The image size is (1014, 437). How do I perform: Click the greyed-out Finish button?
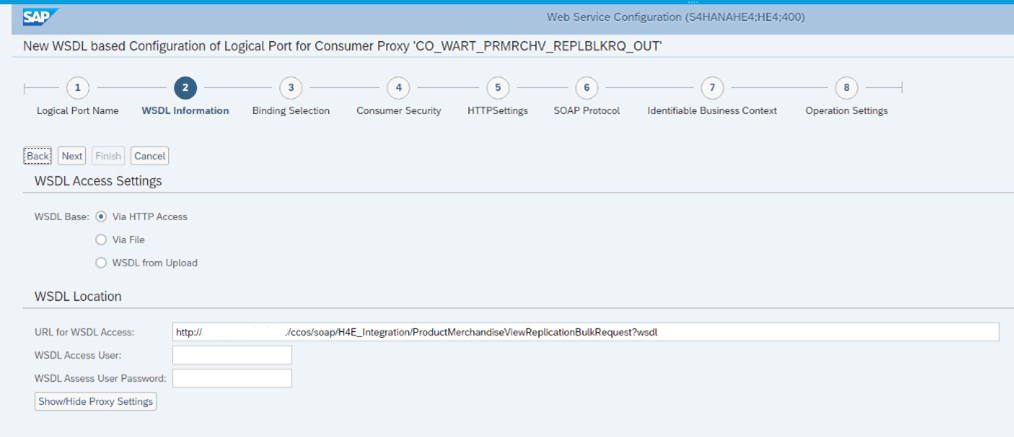click(x=108, y=156)
